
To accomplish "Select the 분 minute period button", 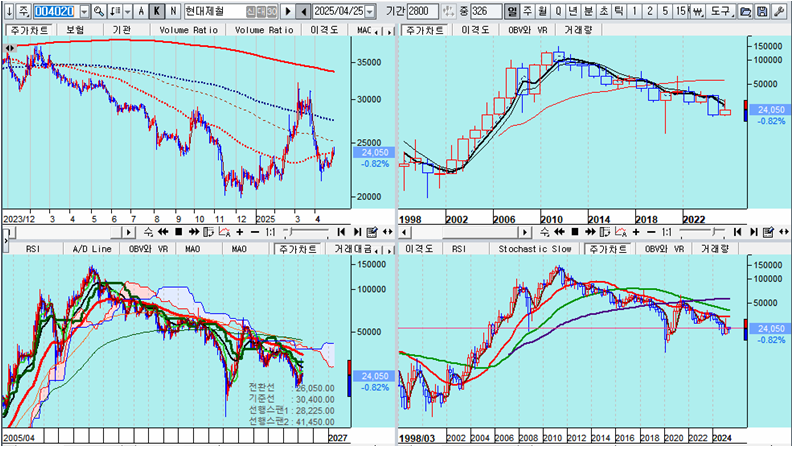I will (588, 11).
